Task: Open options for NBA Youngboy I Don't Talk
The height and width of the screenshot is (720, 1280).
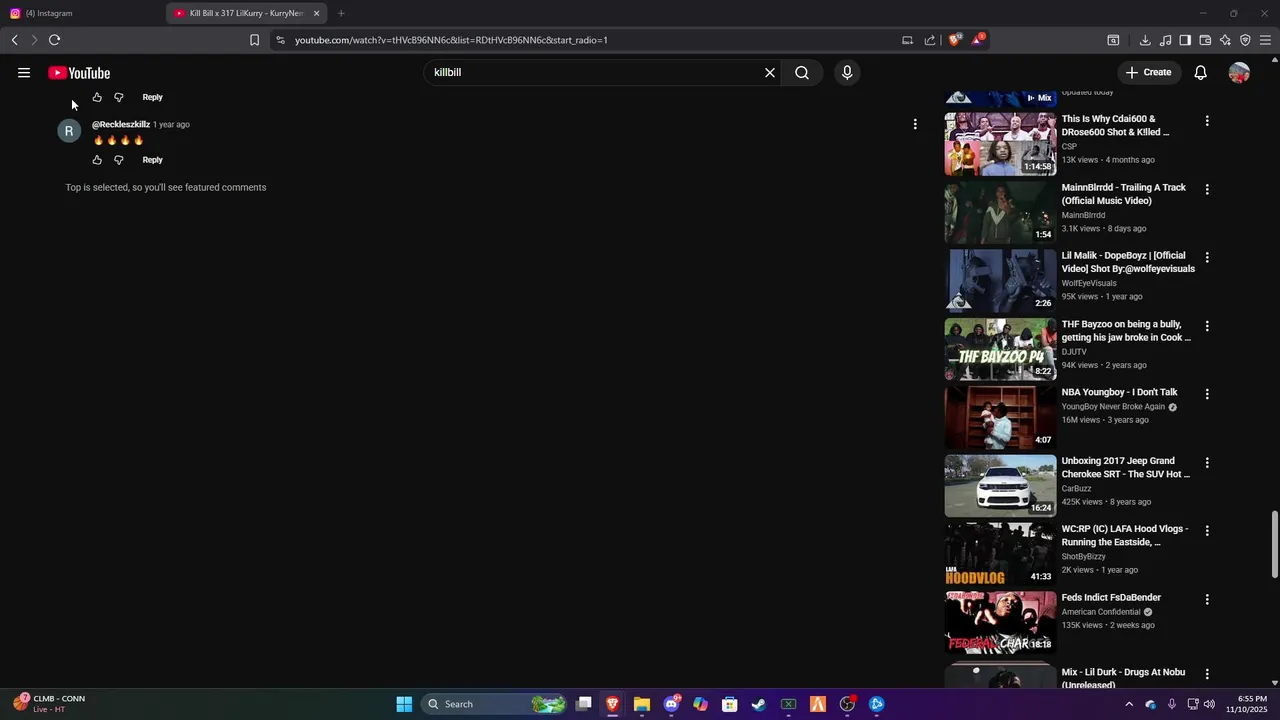Action: pos(1207,394)
